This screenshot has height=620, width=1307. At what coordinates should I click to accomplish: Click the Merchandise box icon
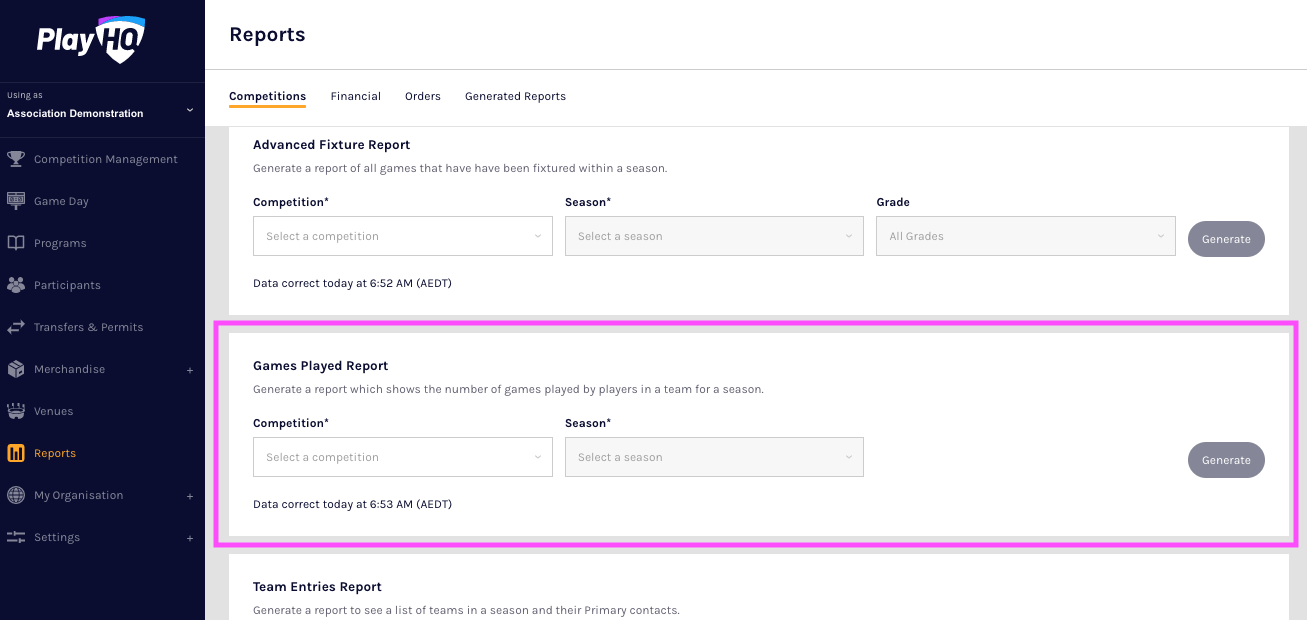point(16,369)
